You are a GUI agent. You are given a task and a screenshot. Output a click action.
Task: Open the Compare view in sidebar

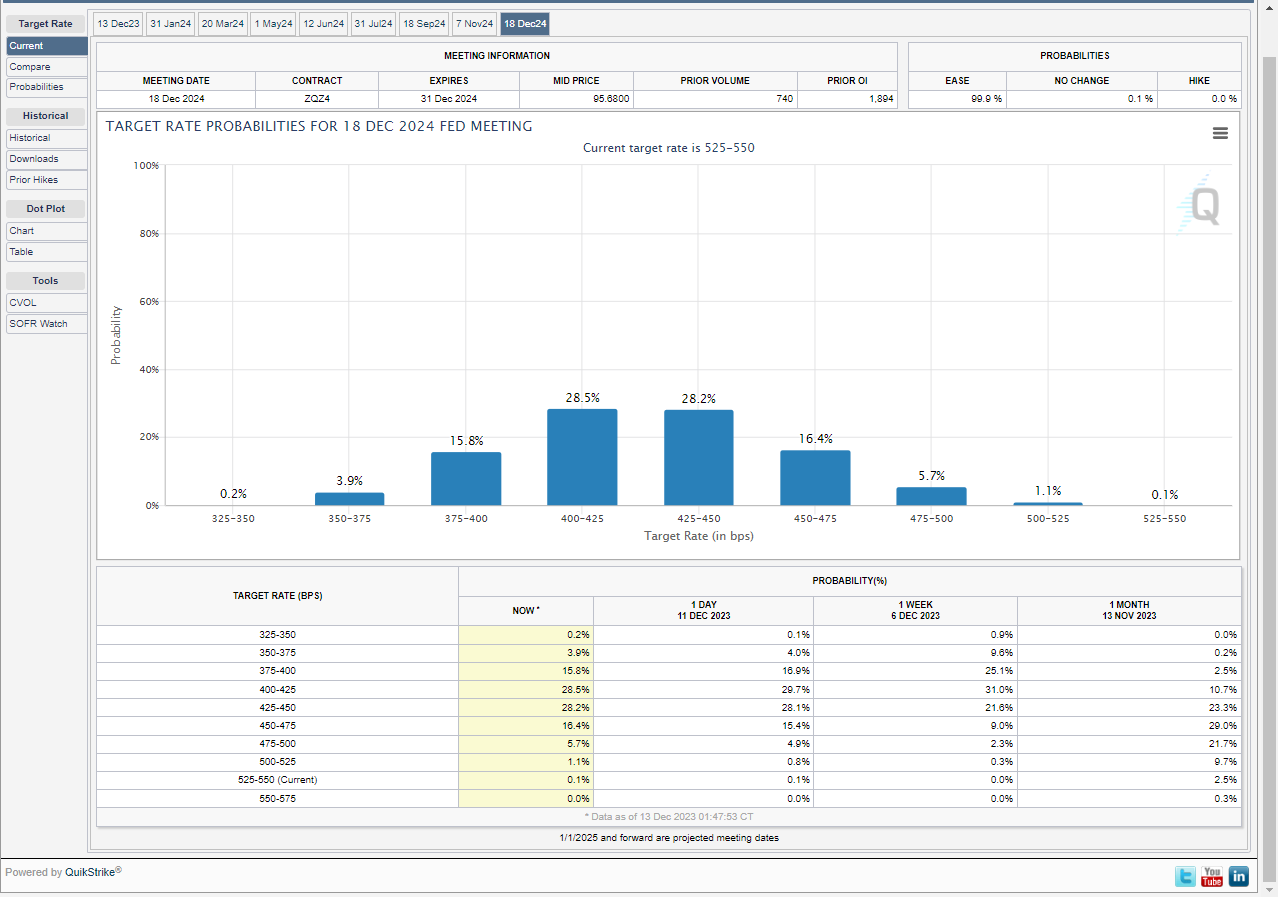47,67
